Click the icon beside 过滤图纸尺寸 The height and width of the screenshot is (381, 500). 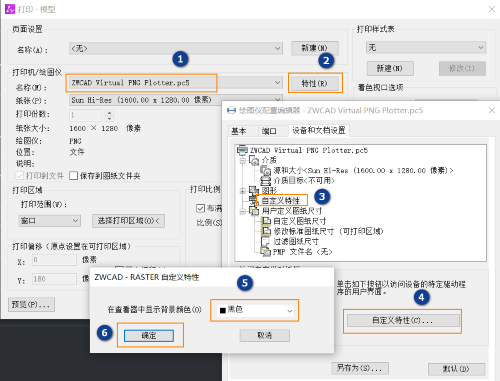[265, 241]
